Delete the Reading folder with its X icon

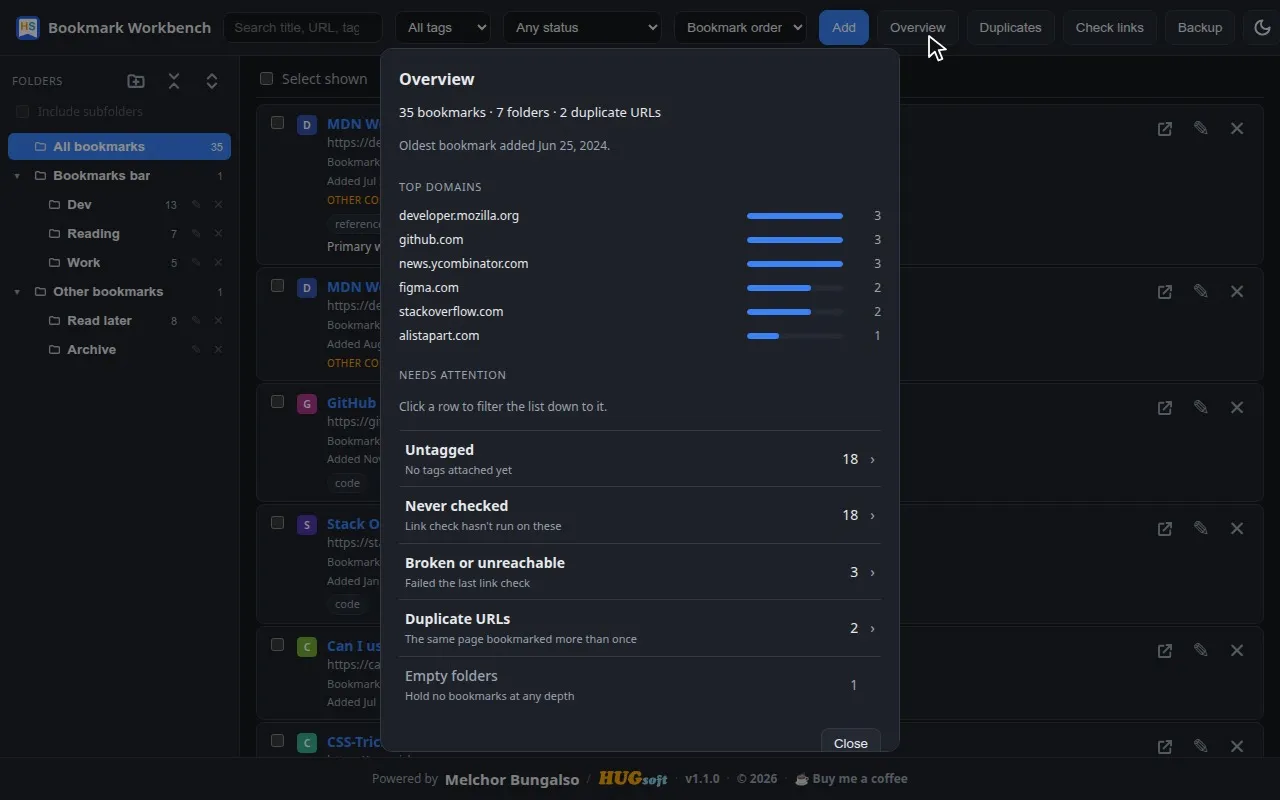218,234
